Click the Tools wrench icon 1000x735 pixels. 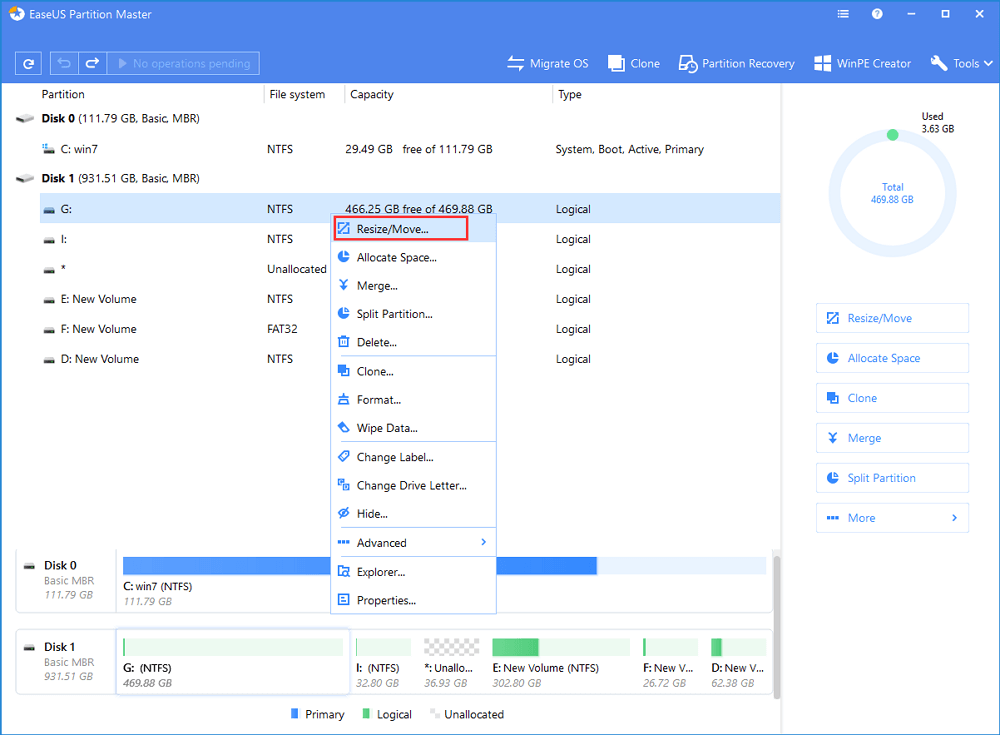tap(939, 63)
